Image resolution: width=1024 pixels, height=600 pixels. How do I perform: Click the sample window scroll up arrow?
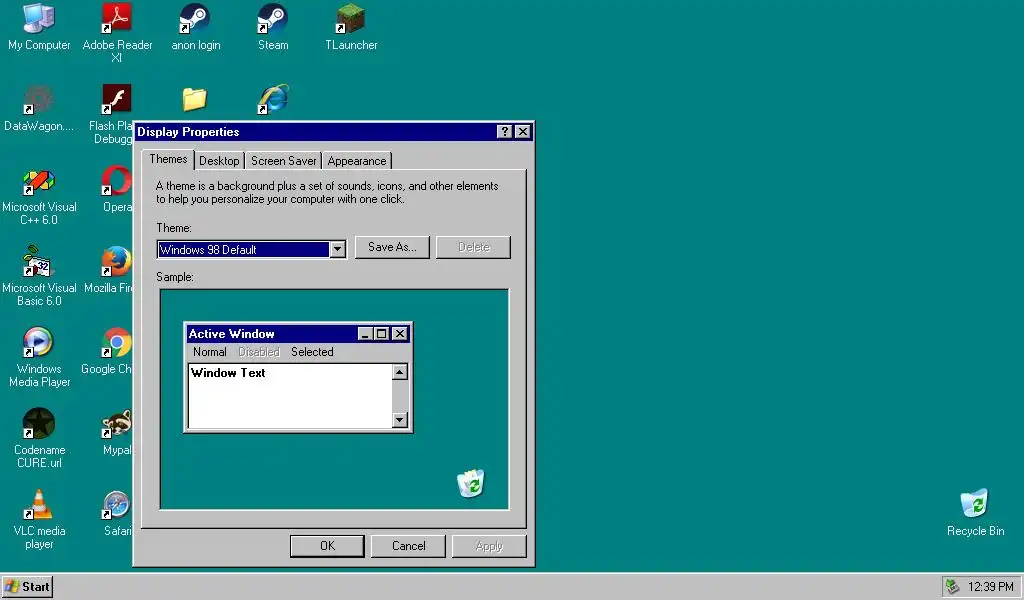(400, 372)
